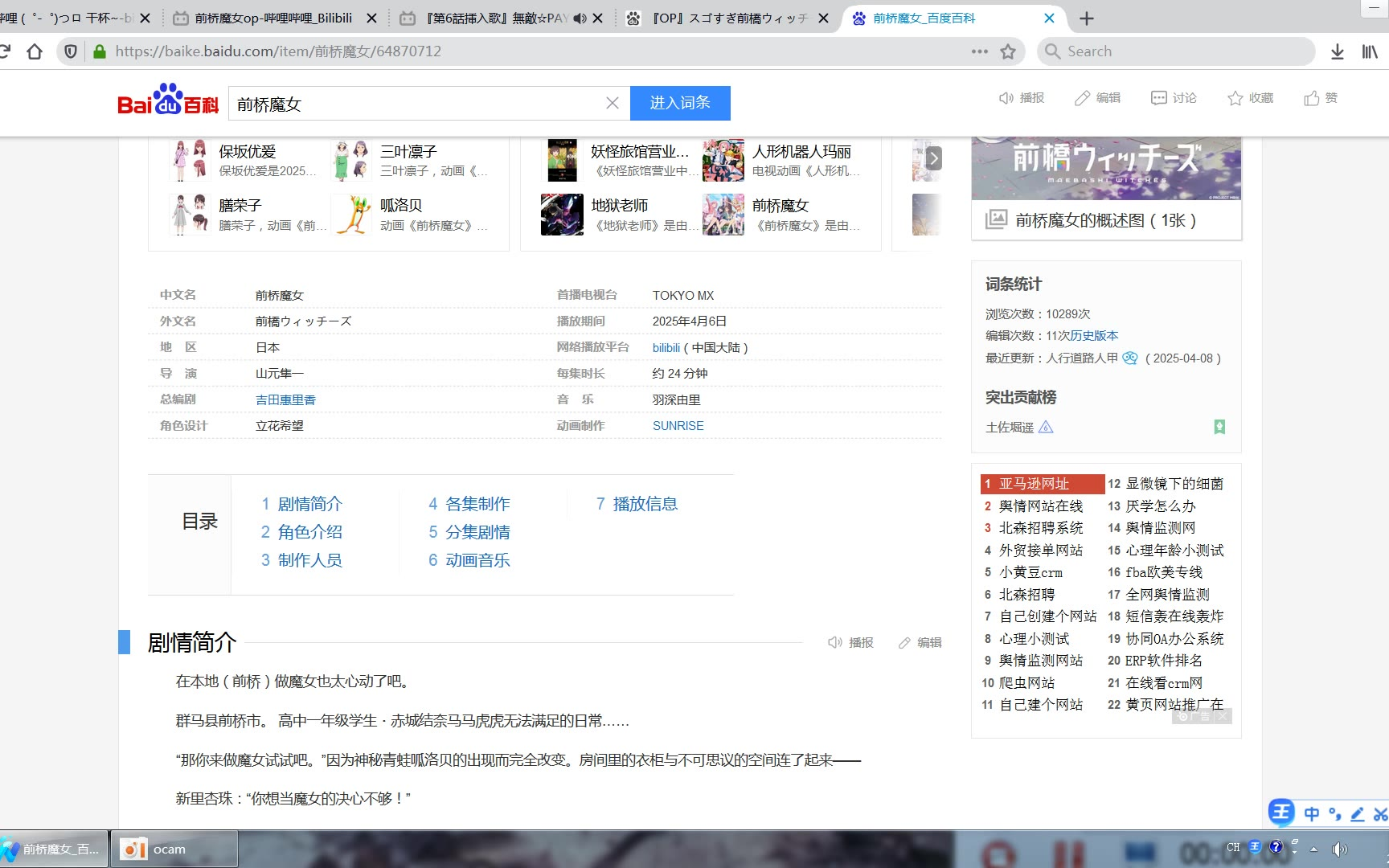This screenshot has height=868, width=1389.
Task: Click the green padlock site info icon
Action: pos(100,51)
